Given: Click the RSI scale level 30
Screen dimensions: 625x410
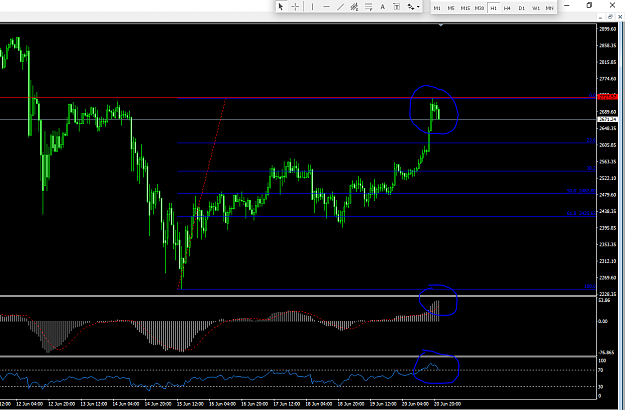Looking at the screenshot, I should pyautogui.click(x=601, y=386).
